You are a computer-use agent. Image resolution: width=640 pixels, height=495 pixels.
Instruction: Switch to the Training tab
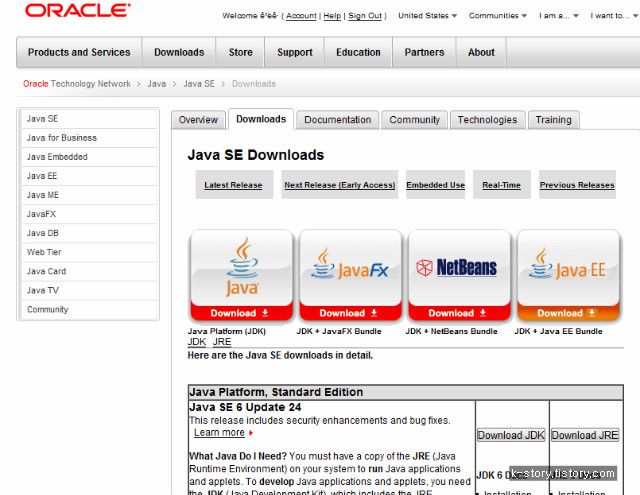(x=553, y=120)
